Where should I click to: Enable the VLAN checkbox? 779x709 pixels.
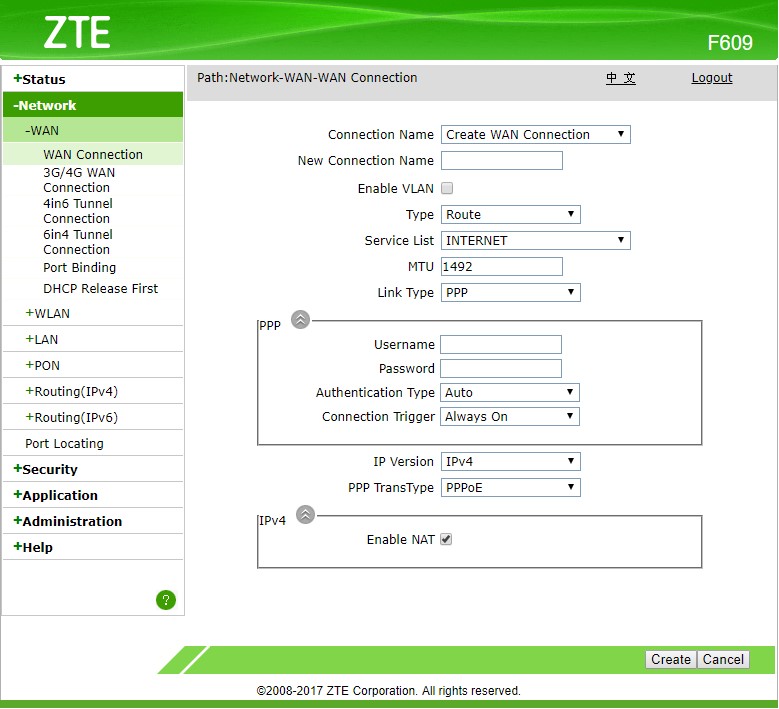click(x=447, y=188)
